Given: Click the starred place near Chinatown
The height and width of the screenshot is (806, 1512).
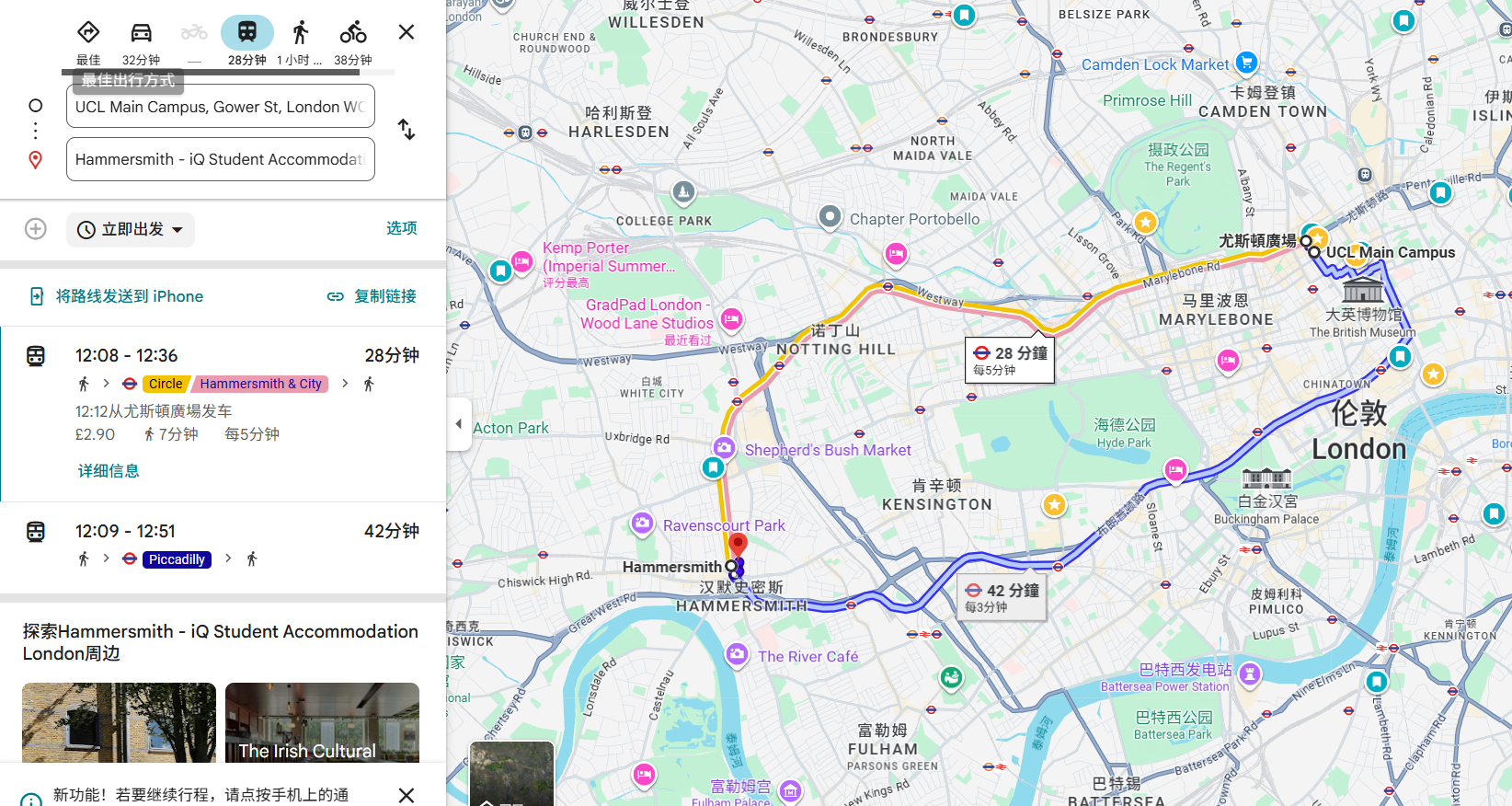Looking at the screenshot, I should [1433, 374].
